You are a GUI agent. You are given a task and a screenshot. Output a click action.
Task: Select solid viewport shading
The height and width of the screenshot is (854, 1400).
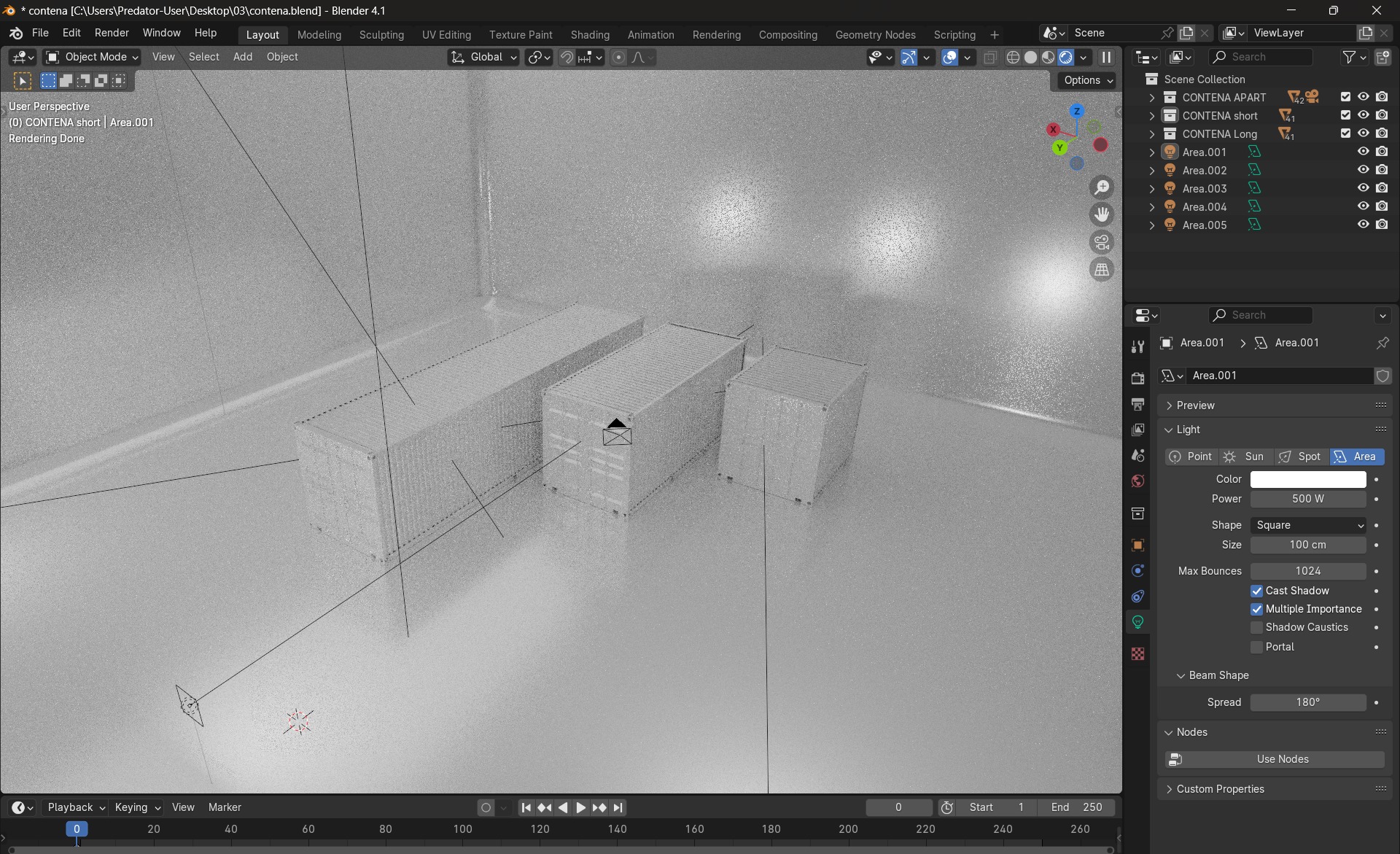pyautogui.click(x=1030, y=57)
